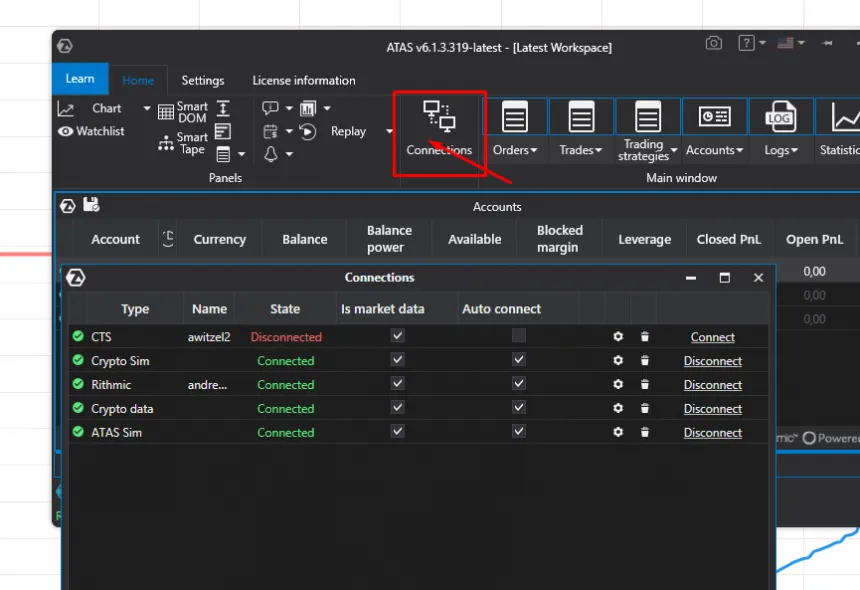The height and width of the screenshot is (590, 860).
Task: Click the State column header
Action: [285, 309]
